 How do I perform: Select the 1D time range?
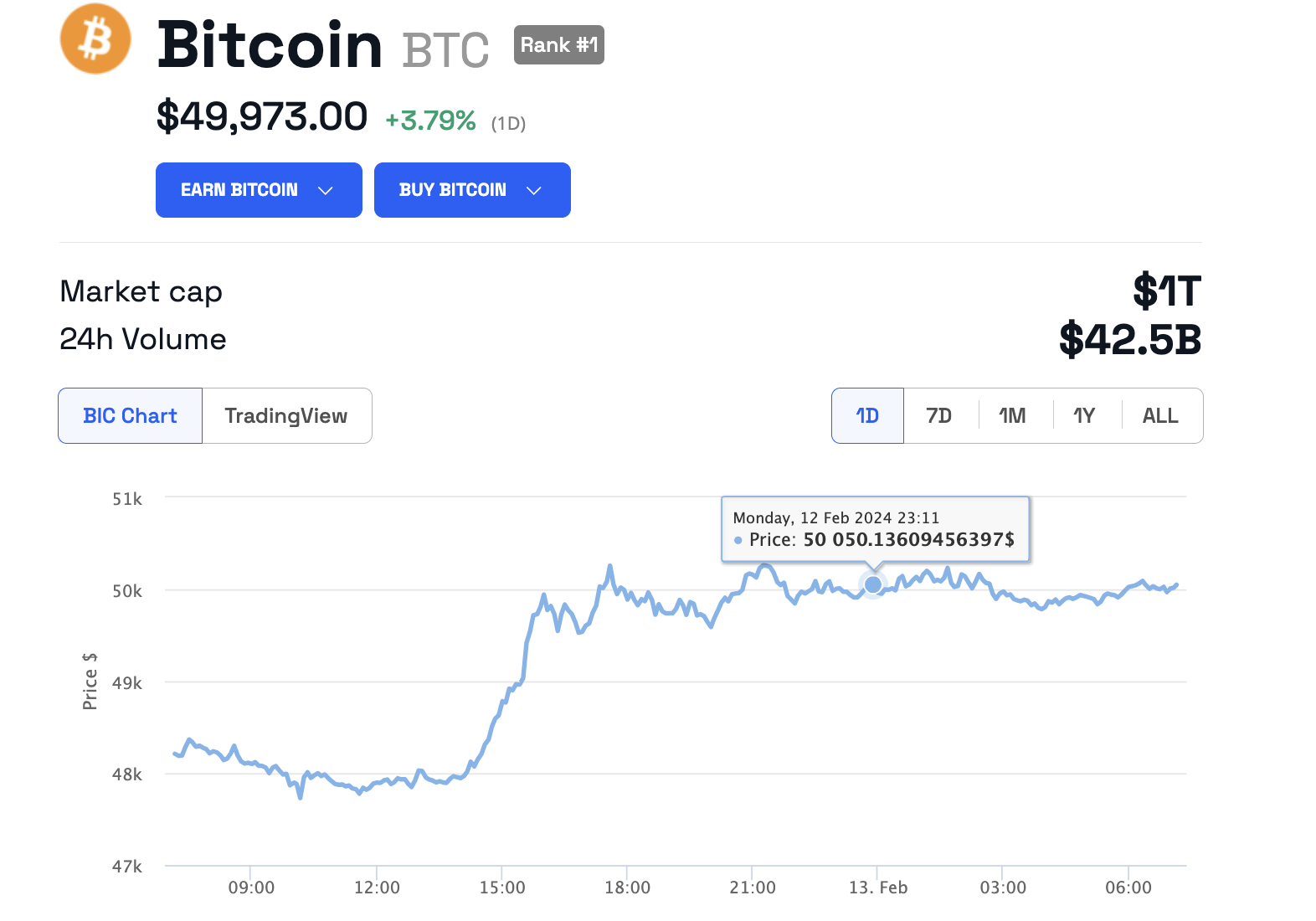click(867, 416)
